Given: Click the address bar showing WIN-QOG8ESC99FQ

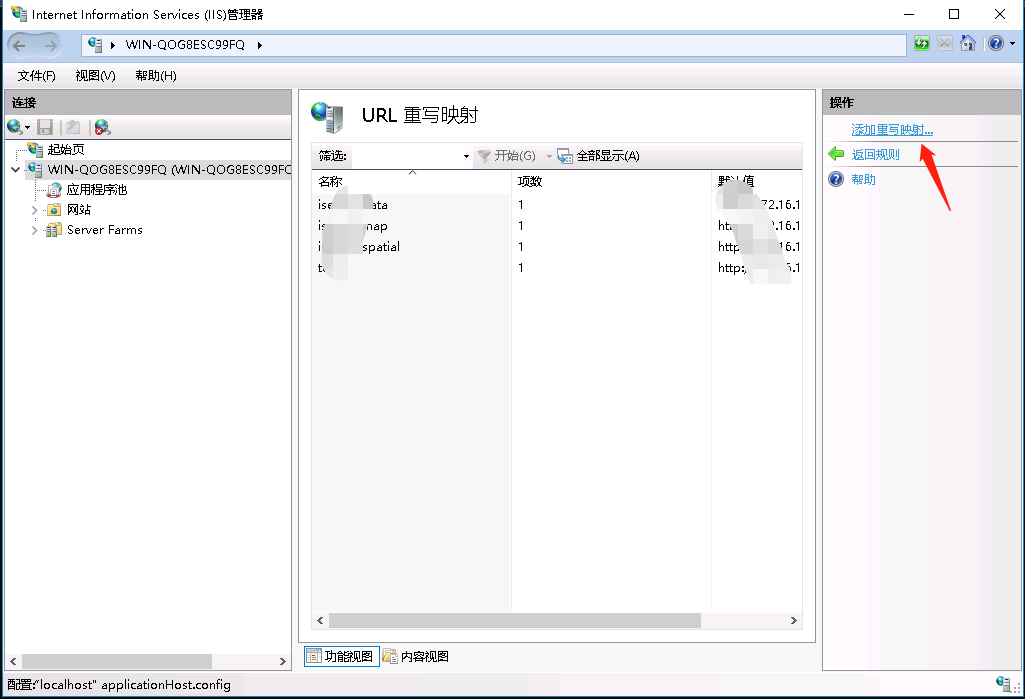Looking at the screenshot, I should (494, 45).
